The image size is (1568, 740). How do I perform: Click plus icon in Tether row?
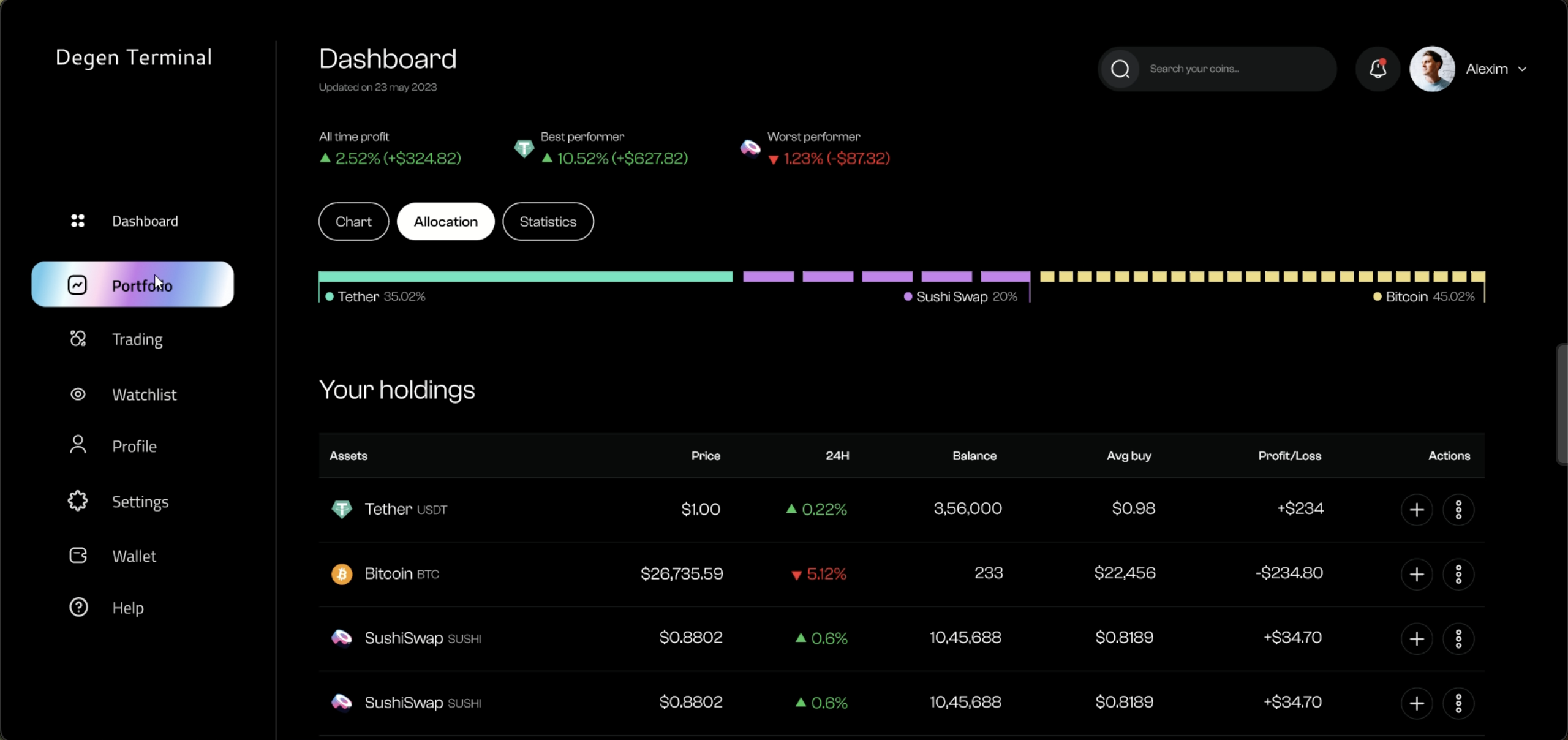[1416, 510]
